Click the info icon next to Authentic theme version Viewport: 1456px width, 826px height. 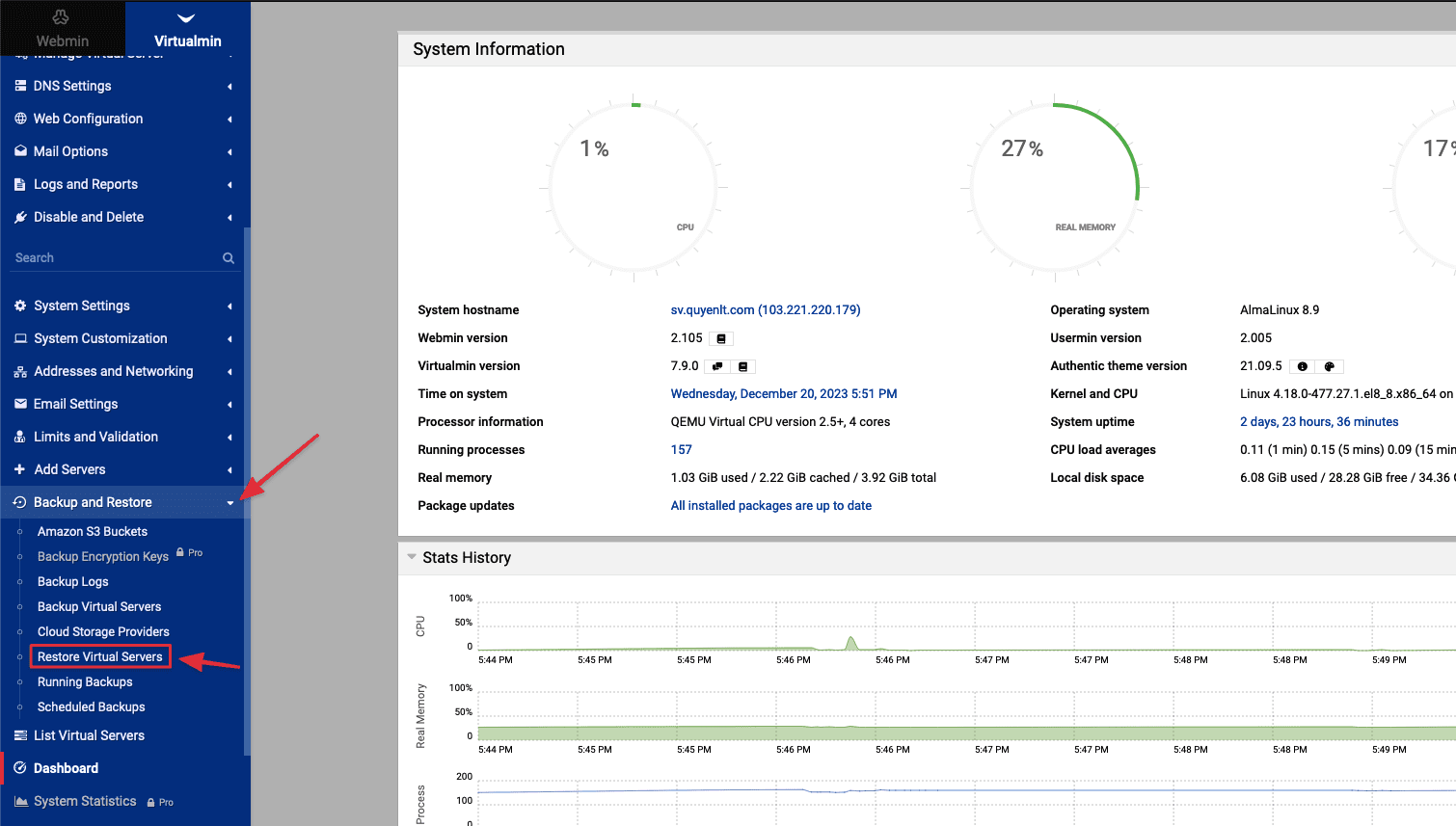point(1303,367)
